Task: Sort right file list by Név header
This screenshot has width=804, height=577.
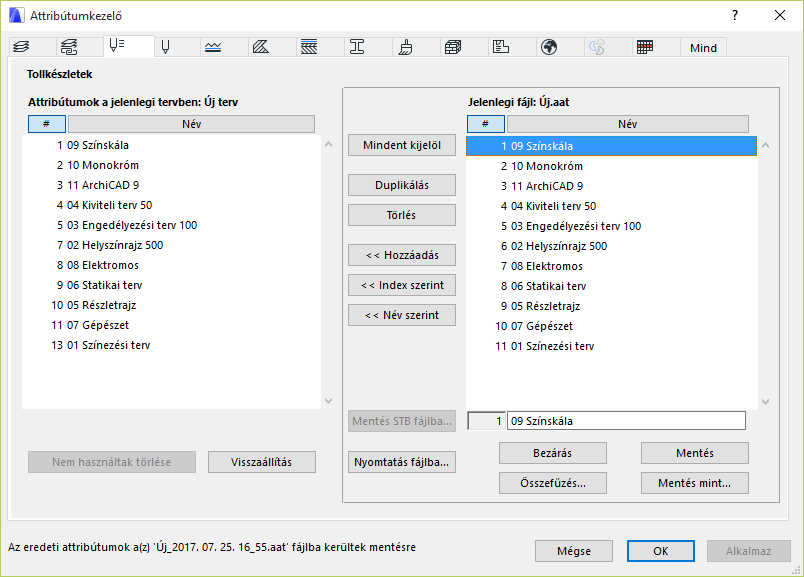Action: tap(628, 124)
